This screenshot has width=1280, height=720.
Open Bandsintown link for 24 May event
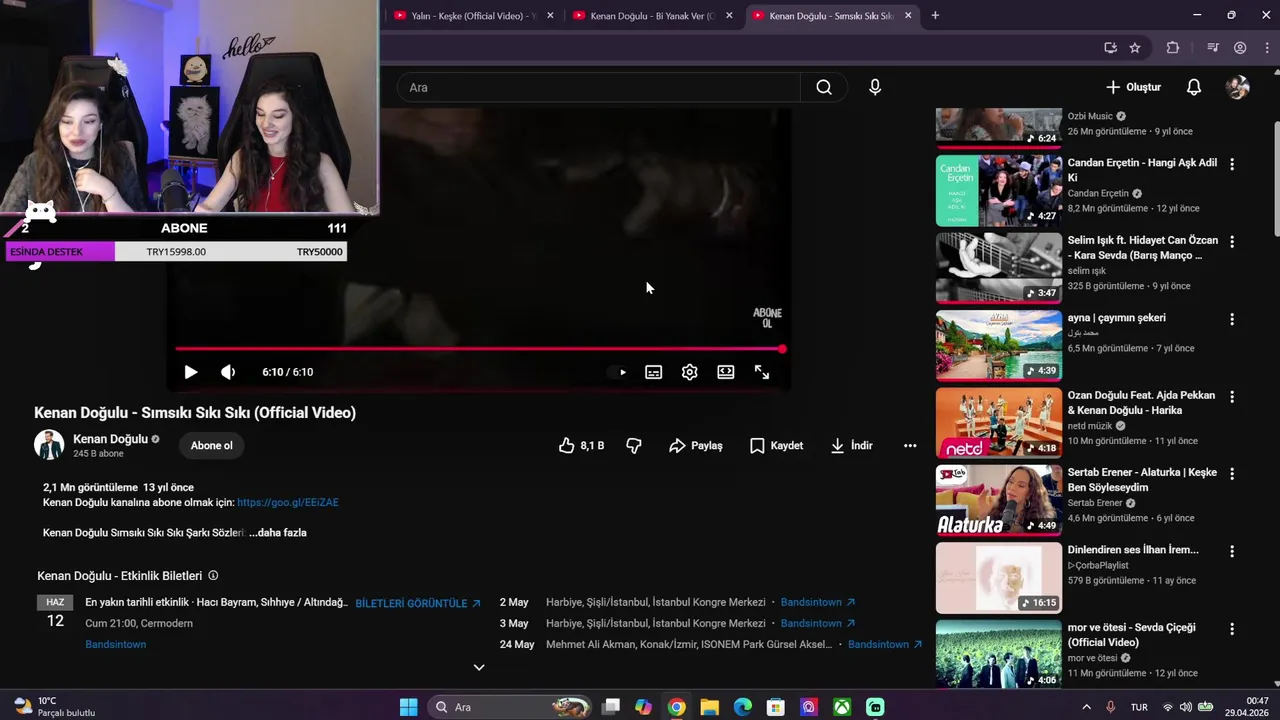885,644
